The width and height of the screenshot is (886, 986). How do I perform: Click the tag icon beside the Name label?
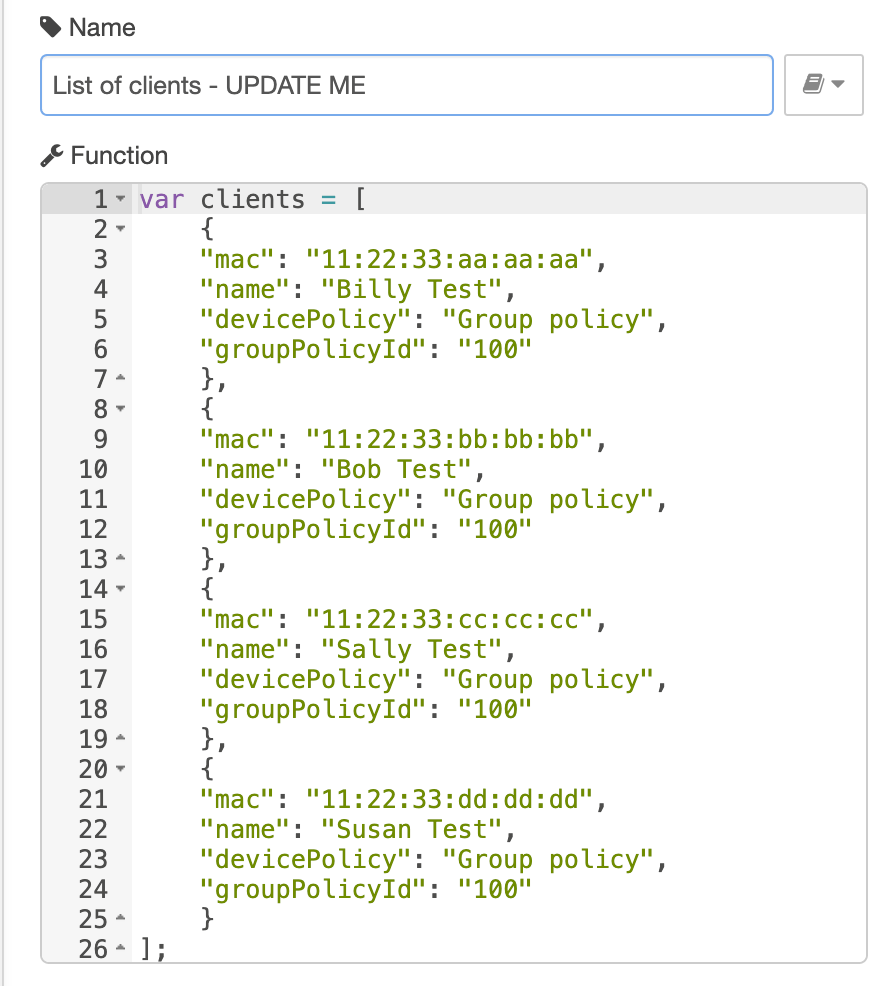point(48,27)
